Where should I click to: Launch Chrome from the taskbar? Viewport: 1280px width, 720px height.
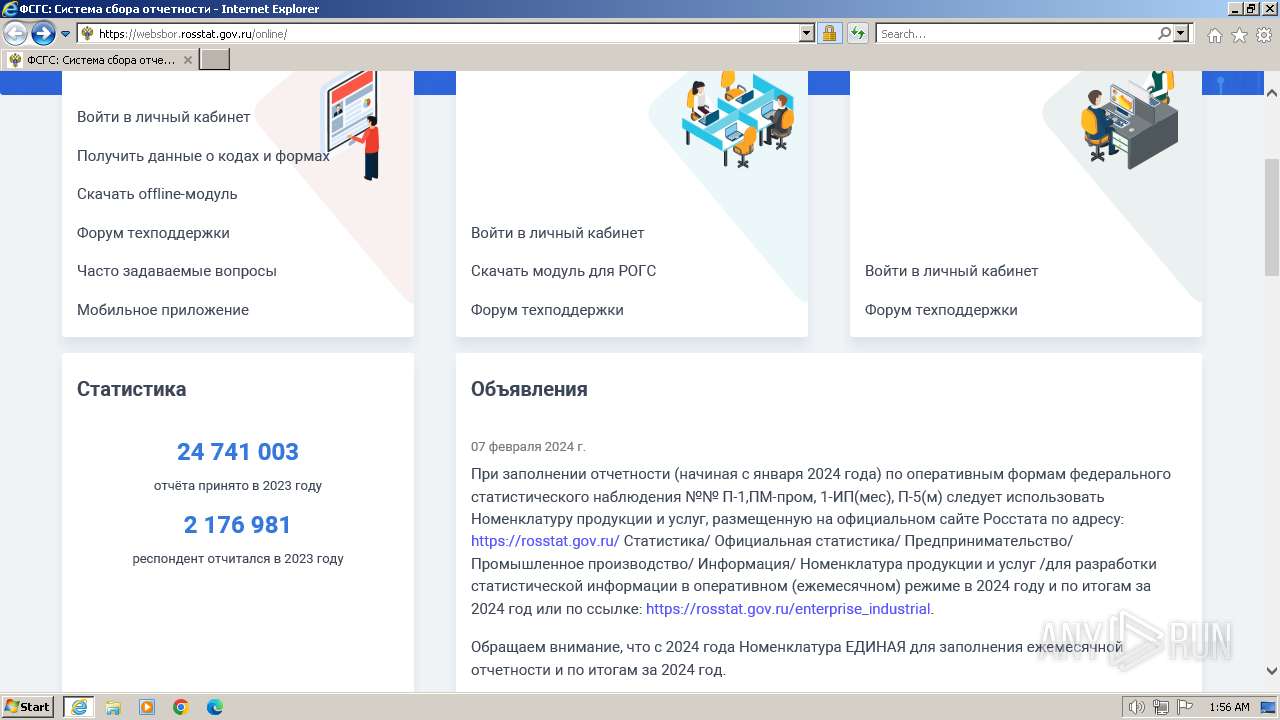tap(181, 707)
